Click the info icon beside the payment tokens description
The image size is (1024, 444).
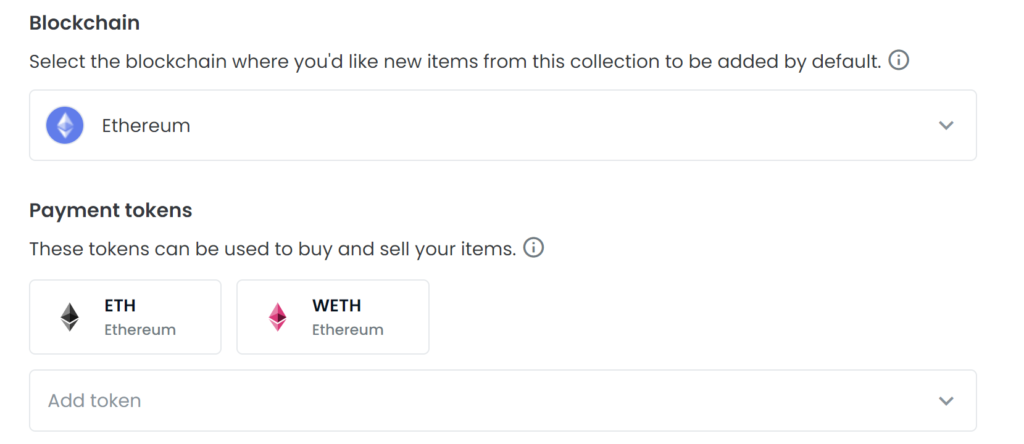(534, 248)
